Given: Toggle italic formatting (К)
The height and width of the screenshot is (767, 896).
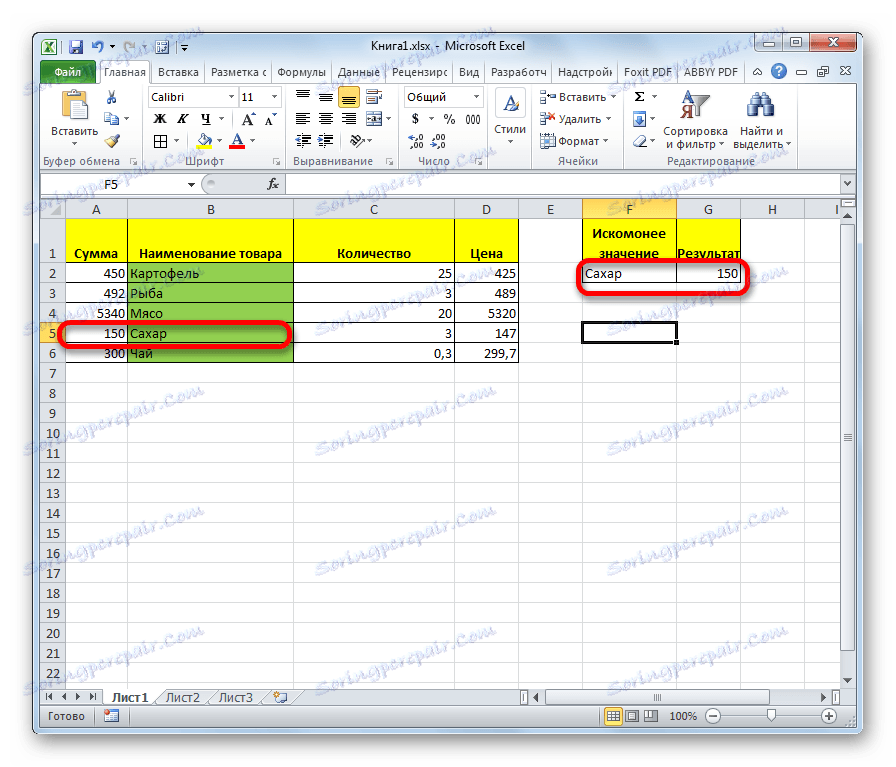Looking at the screenshot, I should click(x=183, y=119).
